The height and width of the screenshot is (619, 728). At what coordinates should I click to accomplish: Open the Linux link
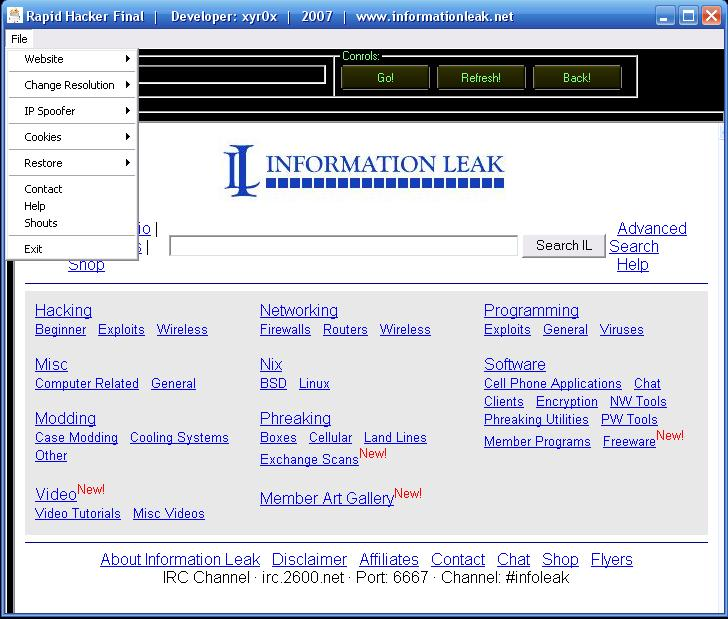pyautogui.click(x=314, y=384)
